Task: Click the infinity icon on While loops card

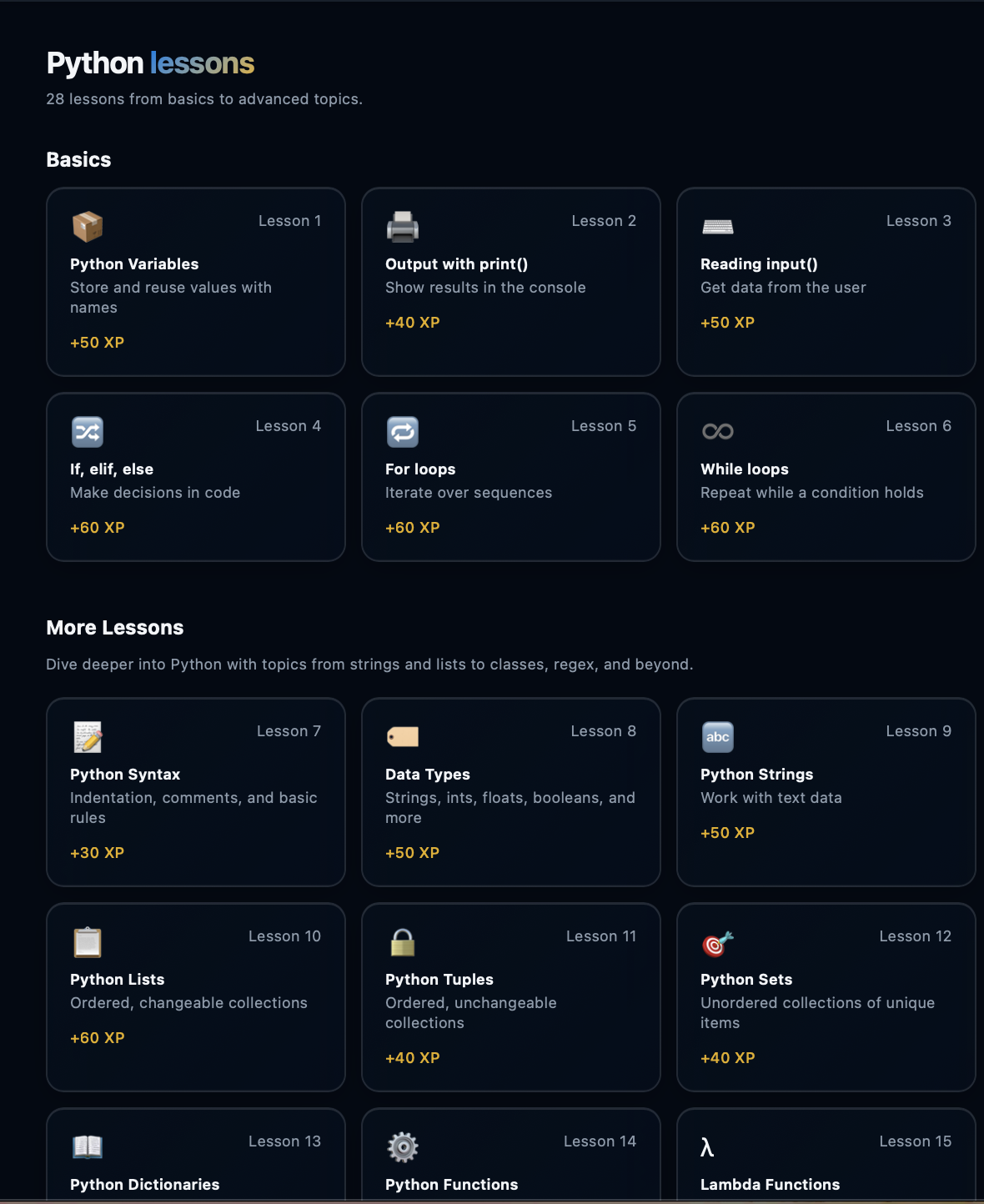Action: [x=718, y=431]
